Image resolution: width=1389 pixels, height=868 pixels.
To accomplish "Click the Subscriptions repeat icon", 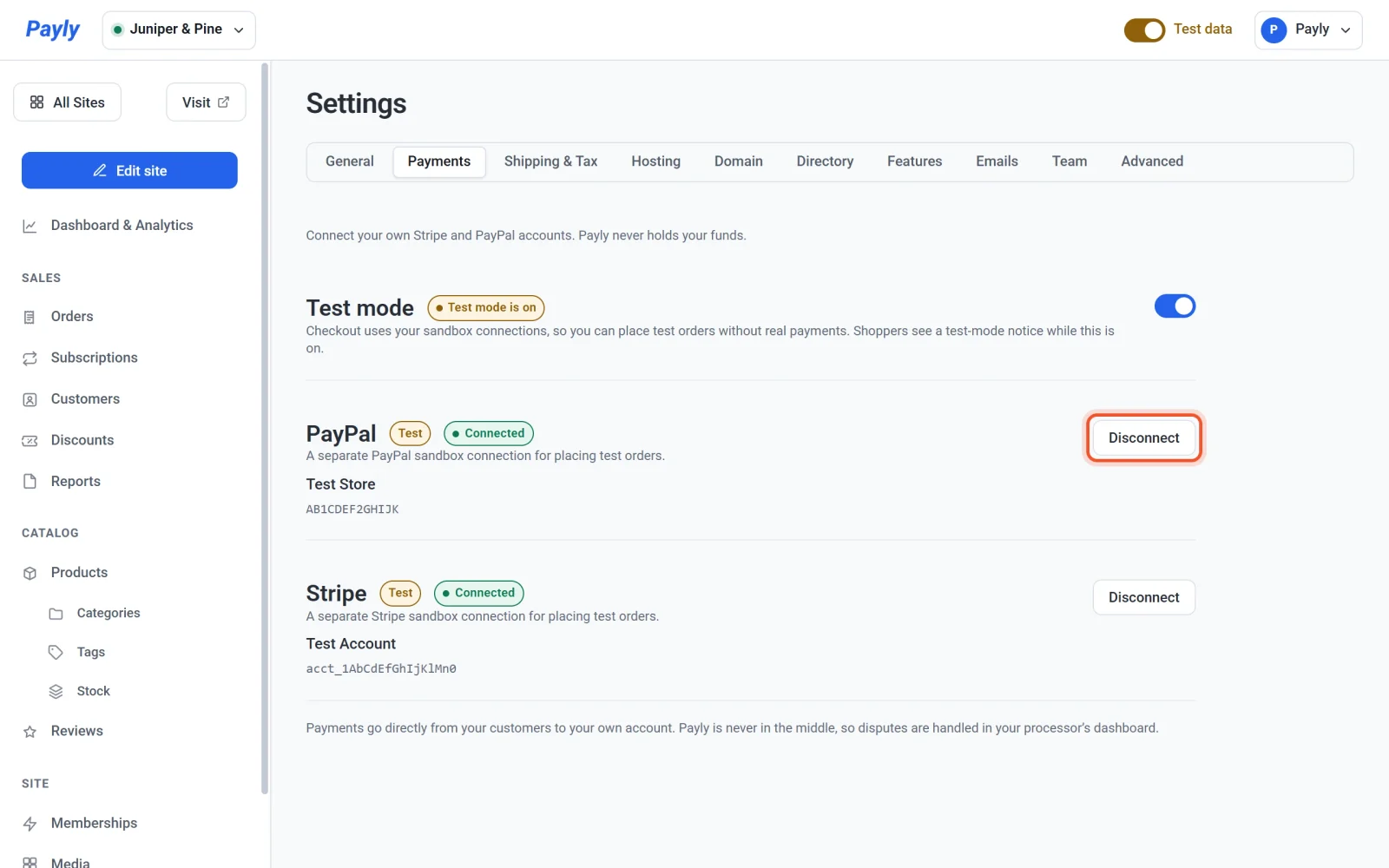I will (x=30, y=358).
